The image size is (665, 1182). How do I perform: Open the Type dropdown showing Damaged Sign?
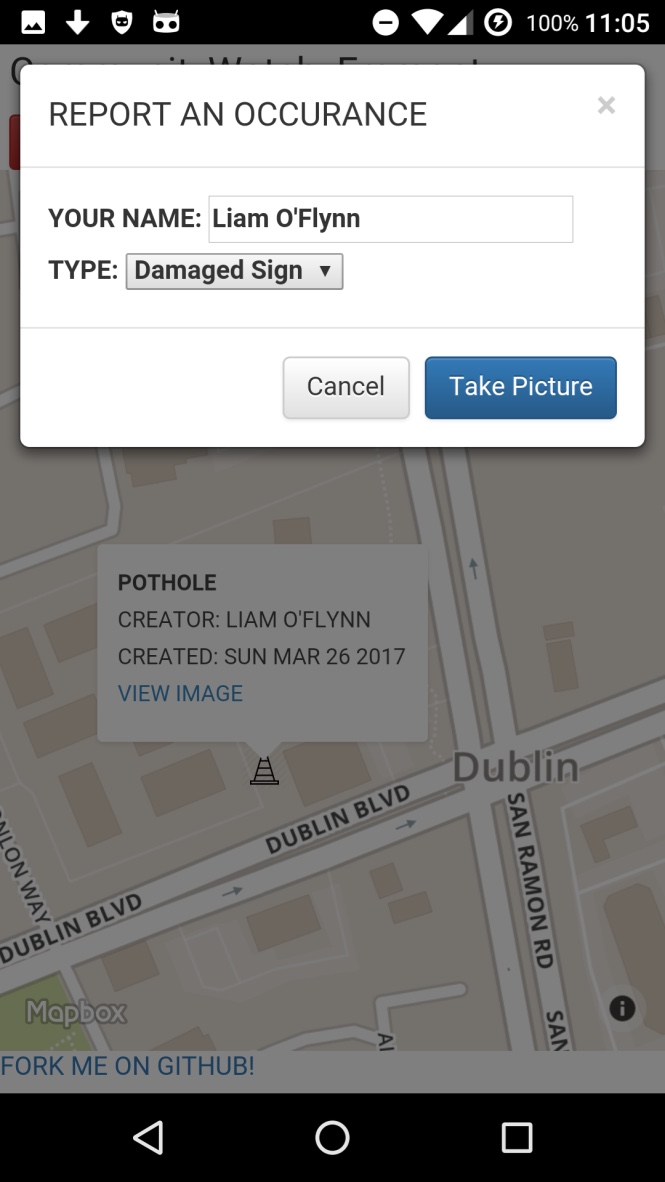234,271
